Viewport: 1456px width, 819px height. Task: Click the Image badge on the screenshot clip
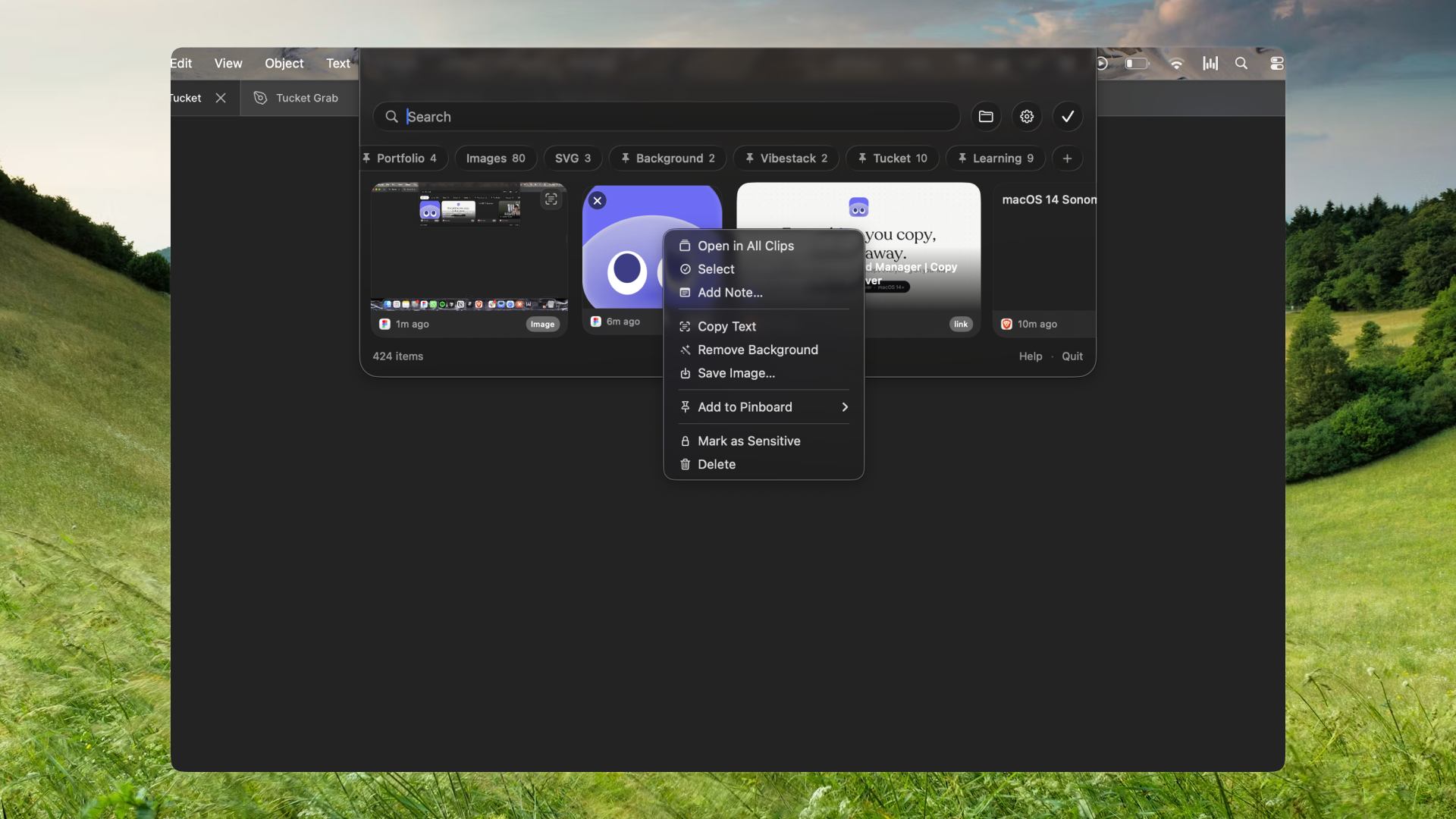[542, 325]
